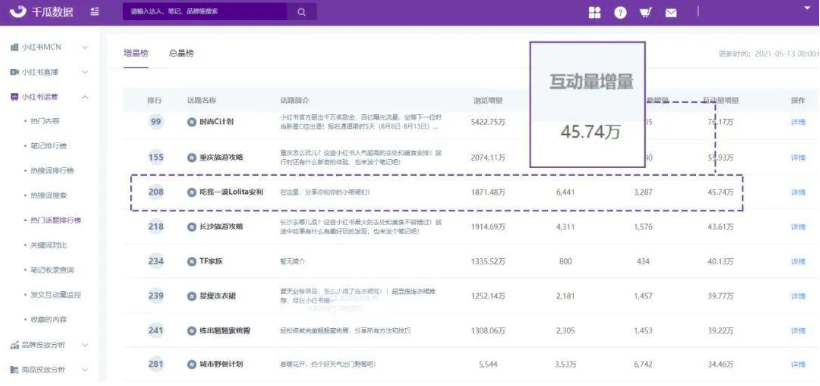Click the value 43.61万
The height and width of the screenshot is (386, 820).
point(720,227)
